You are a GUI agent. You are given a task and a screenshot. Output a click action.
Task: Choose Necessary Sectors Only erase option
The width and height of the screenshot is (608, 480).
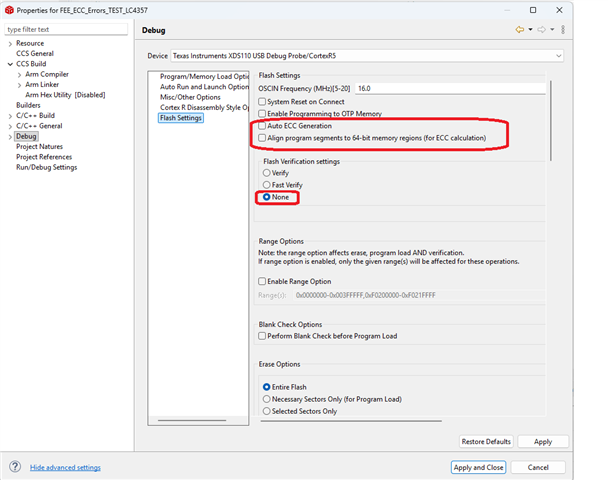267,399
